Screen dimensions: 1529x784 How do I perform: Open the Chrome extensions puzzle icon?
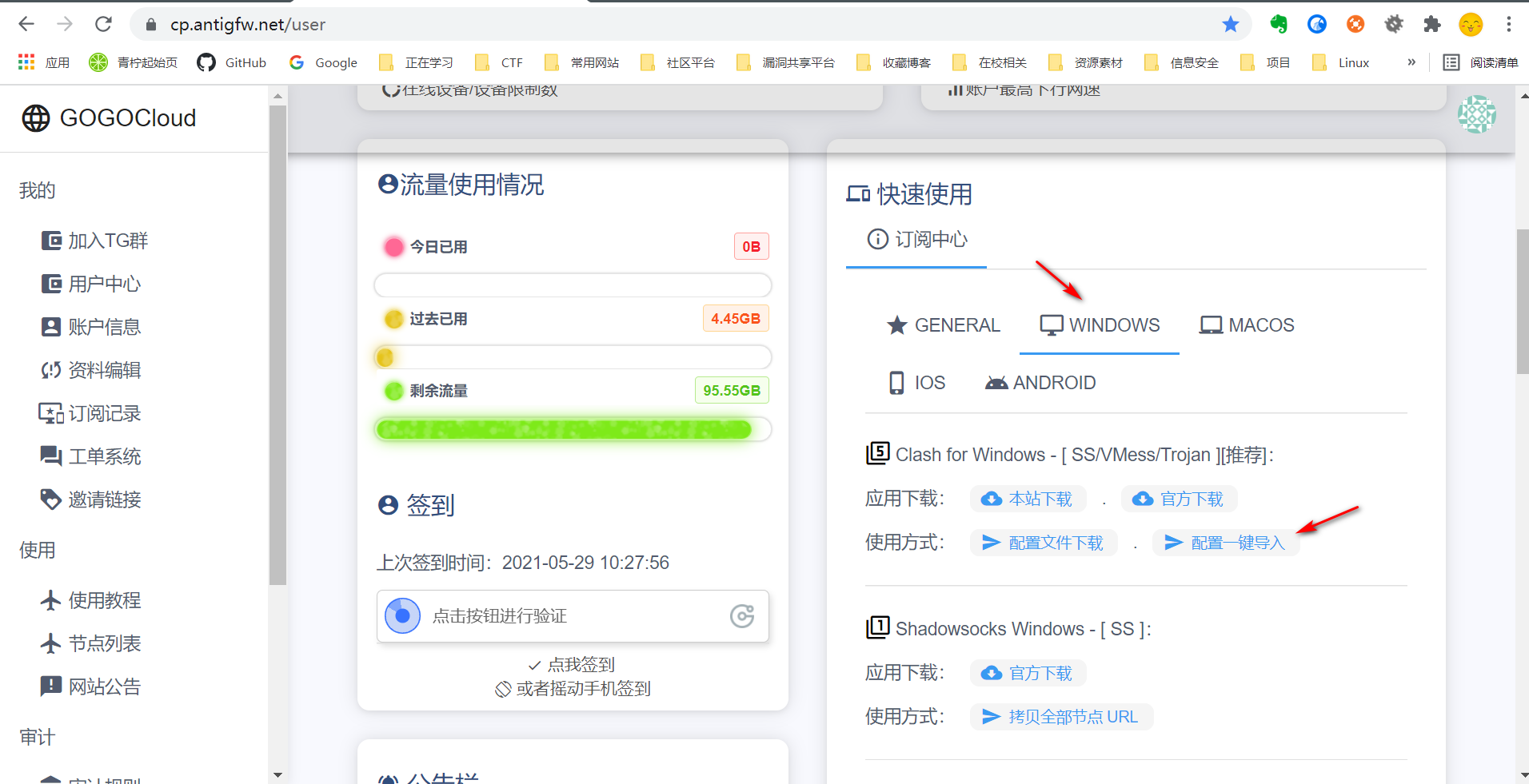(1432, 24)
